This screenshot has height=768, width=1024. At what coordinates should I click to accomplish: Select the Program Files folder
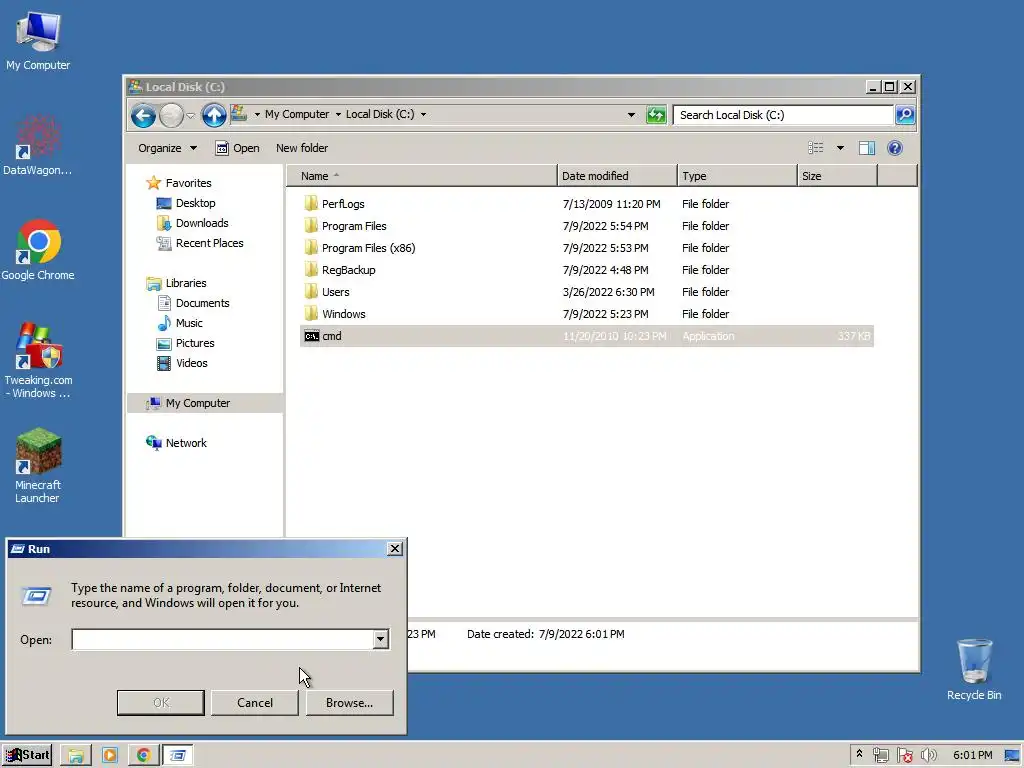click(x=586, y=226)
